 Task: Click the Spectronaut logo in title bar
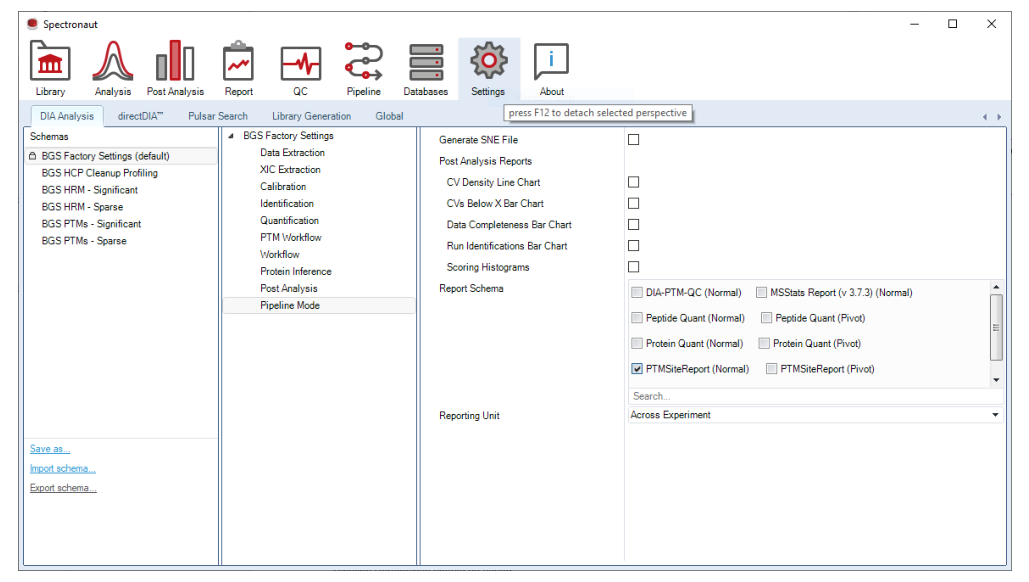coord(32,24)
